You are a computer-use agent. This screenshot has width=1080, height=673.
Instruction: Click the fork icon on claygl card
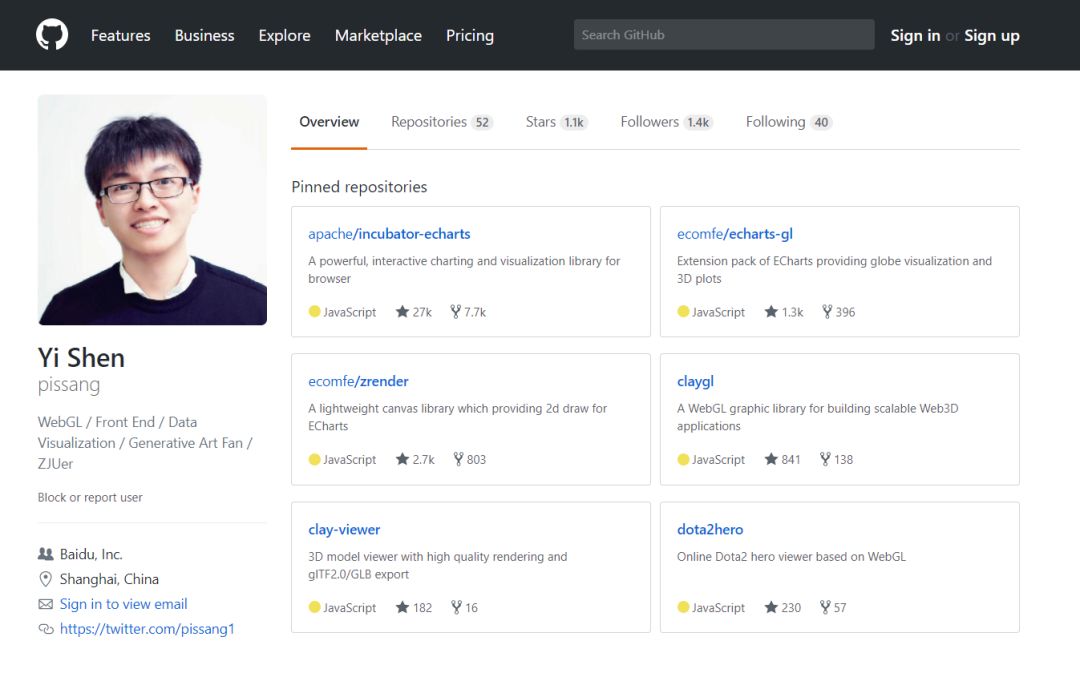pos(825,459)
